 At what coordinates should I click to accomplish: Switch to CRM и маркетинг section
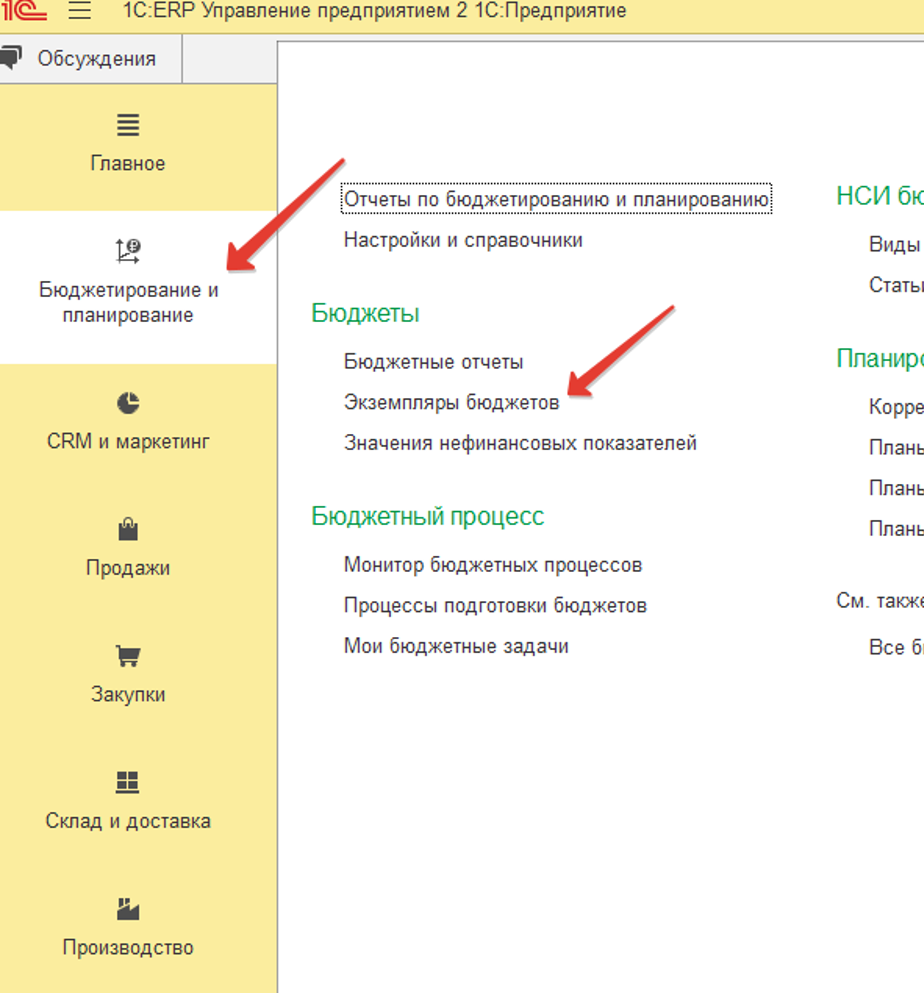(128, 441)
